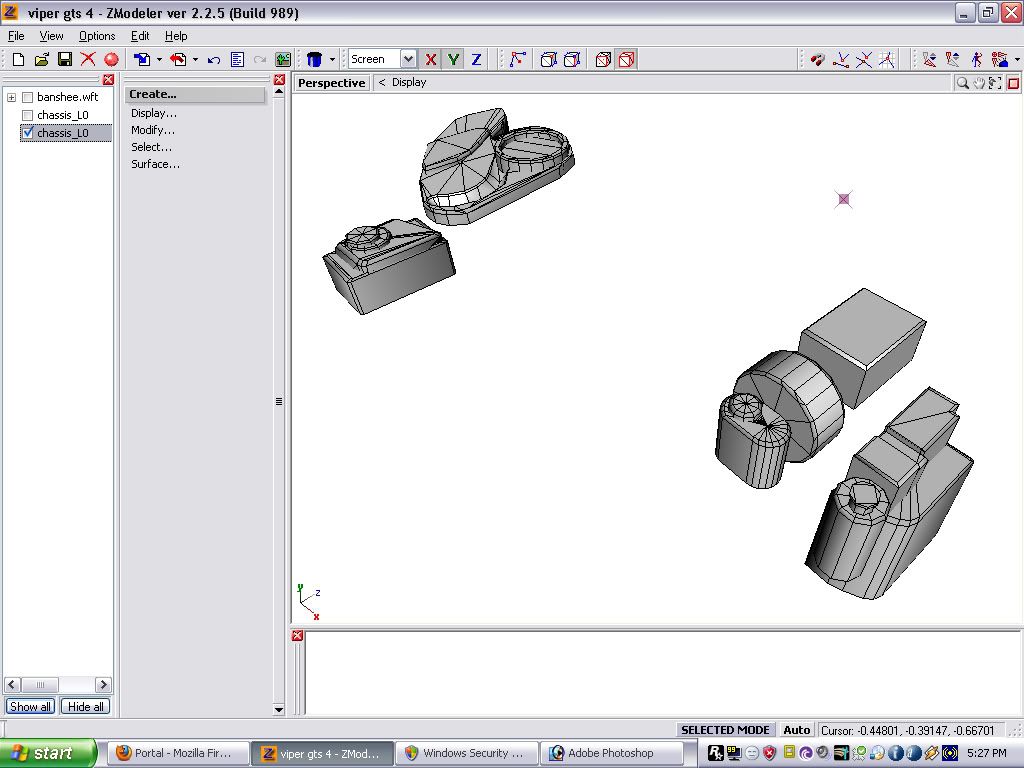Click the snap magnet icon
Screen dimensions: 1024x768
818,60
